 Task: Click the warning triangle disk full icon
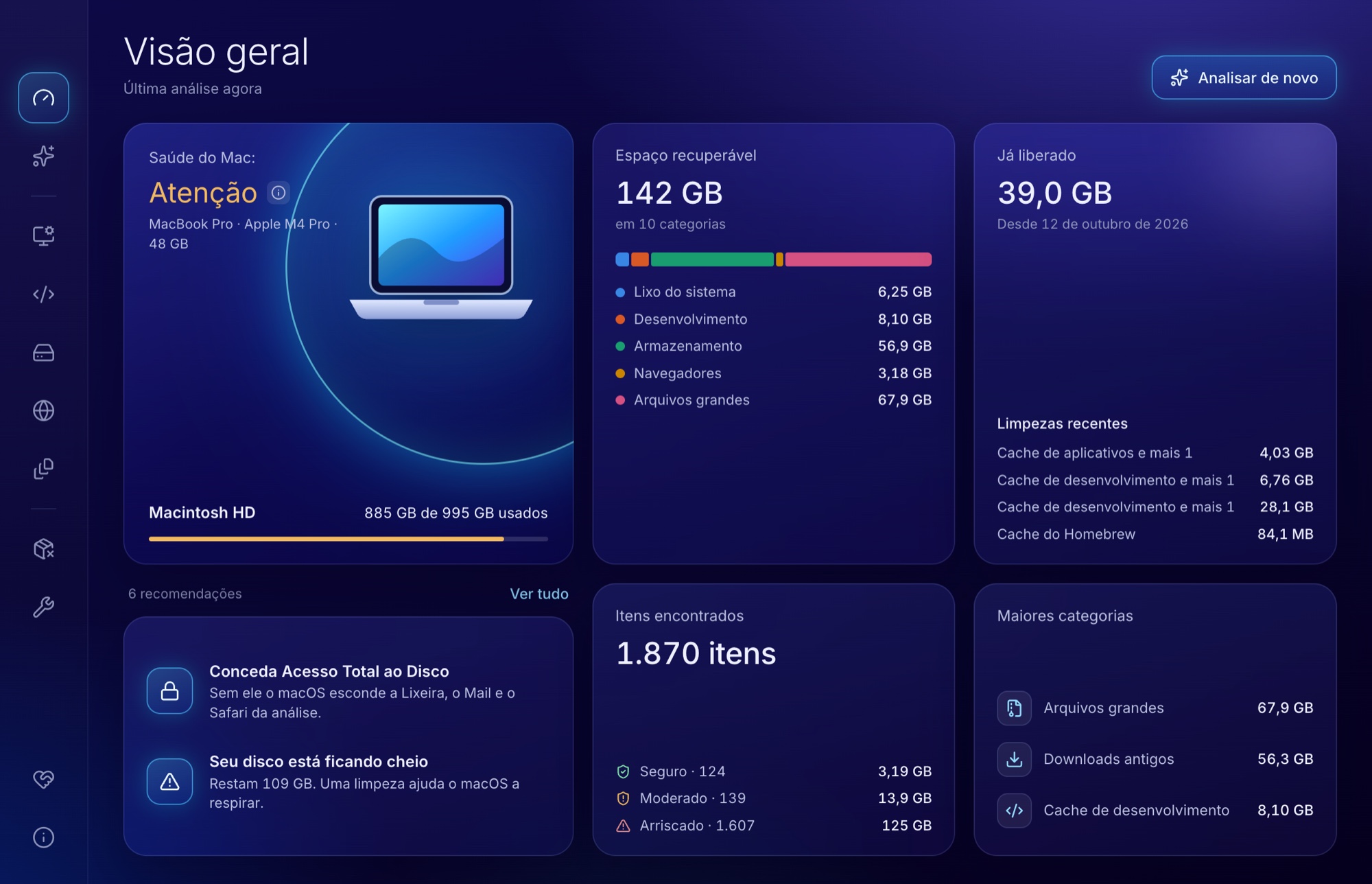pos(169,781)
